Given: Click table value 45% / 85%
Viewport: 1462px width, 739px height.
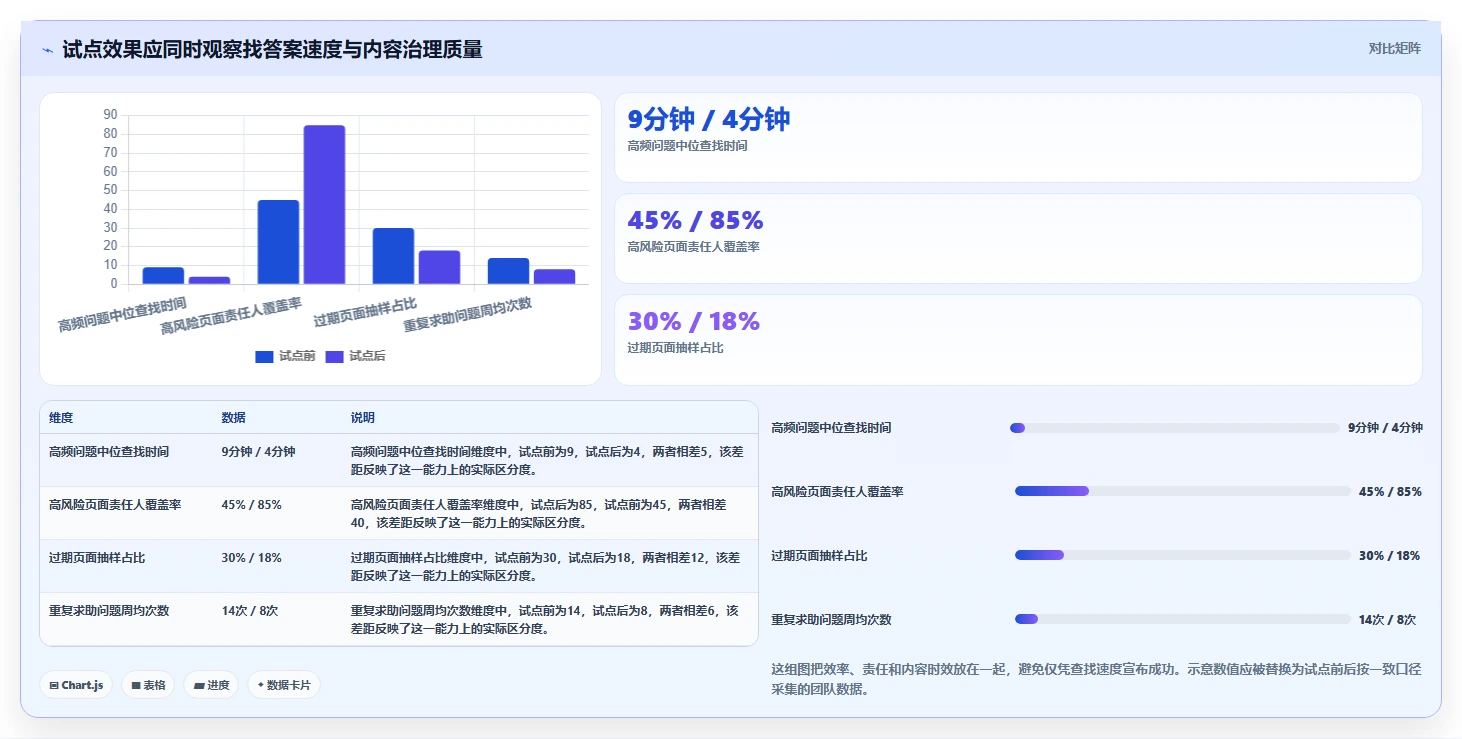Looking at the screenshot, I should point(251,505).
